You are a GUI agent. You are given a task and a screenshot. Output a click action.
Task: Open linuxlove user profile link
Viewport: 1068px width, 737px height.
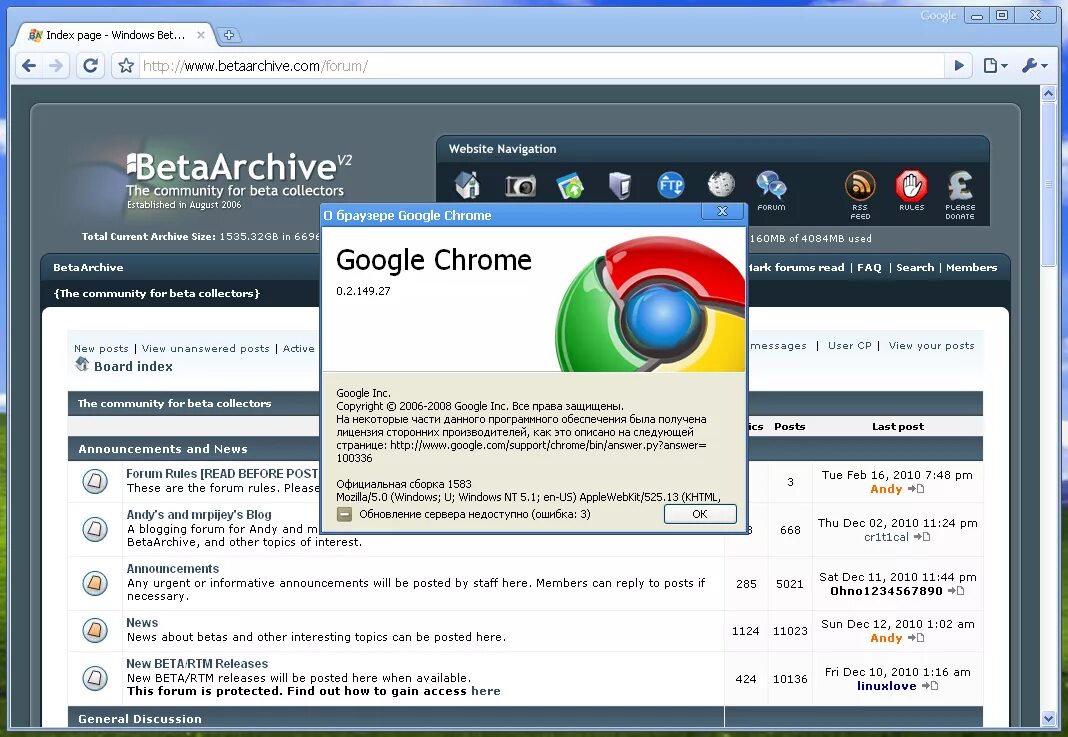coord(886,686)
